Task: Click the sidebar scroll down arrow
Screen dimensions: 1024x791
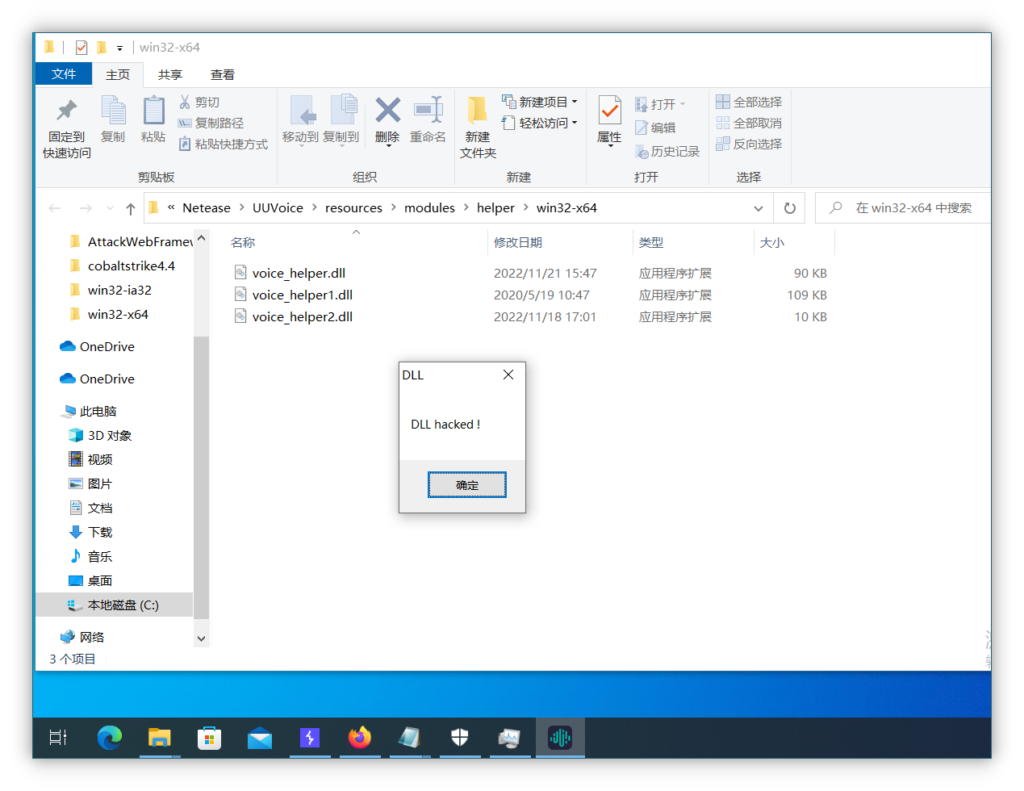Action: tap(201, 638)
